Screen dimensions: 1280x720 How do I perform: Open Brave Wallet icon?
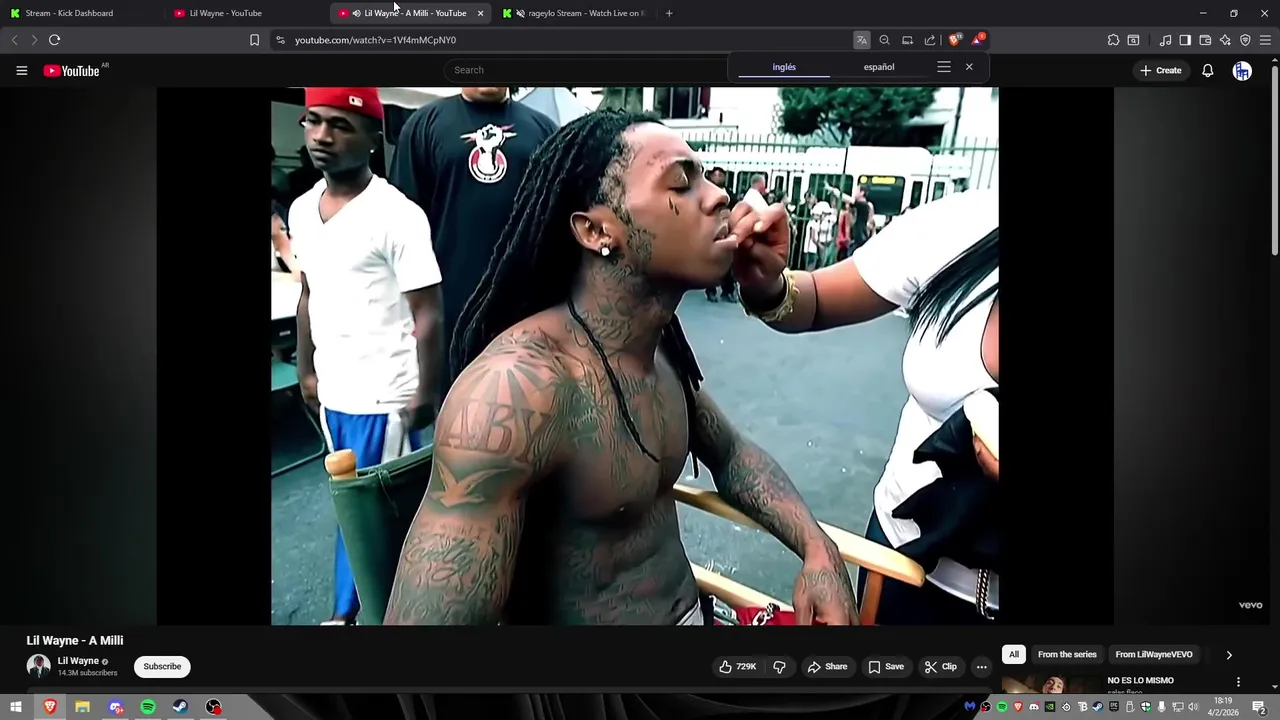point(1205,40)
